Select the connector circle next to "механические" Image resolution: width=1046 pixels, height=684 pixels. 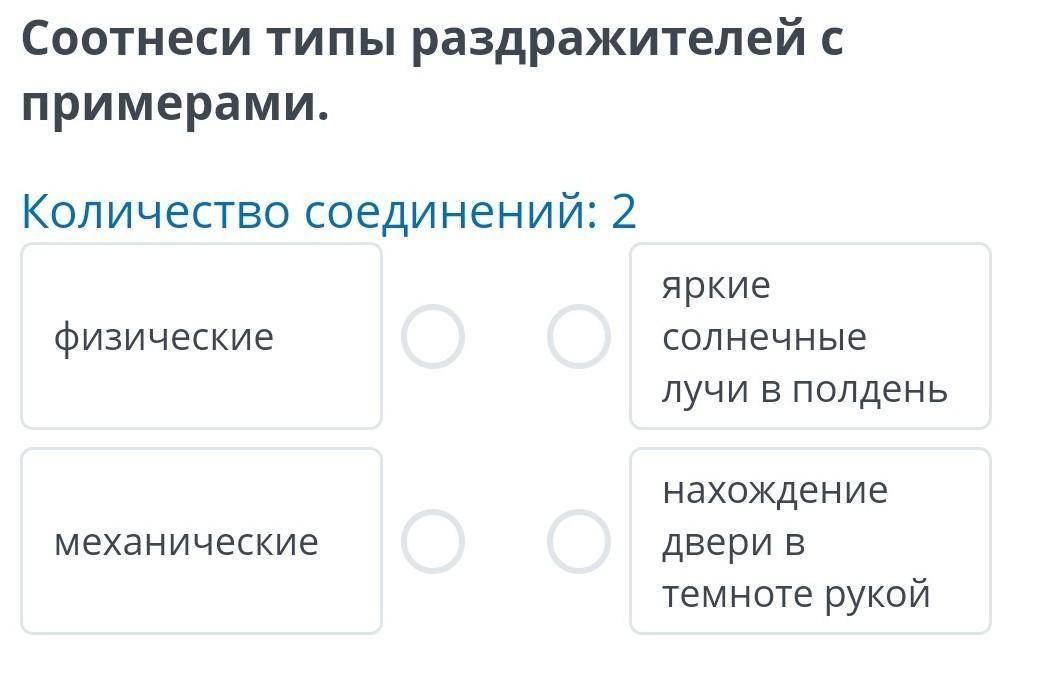pyautogui.click(x=432, y=541)
